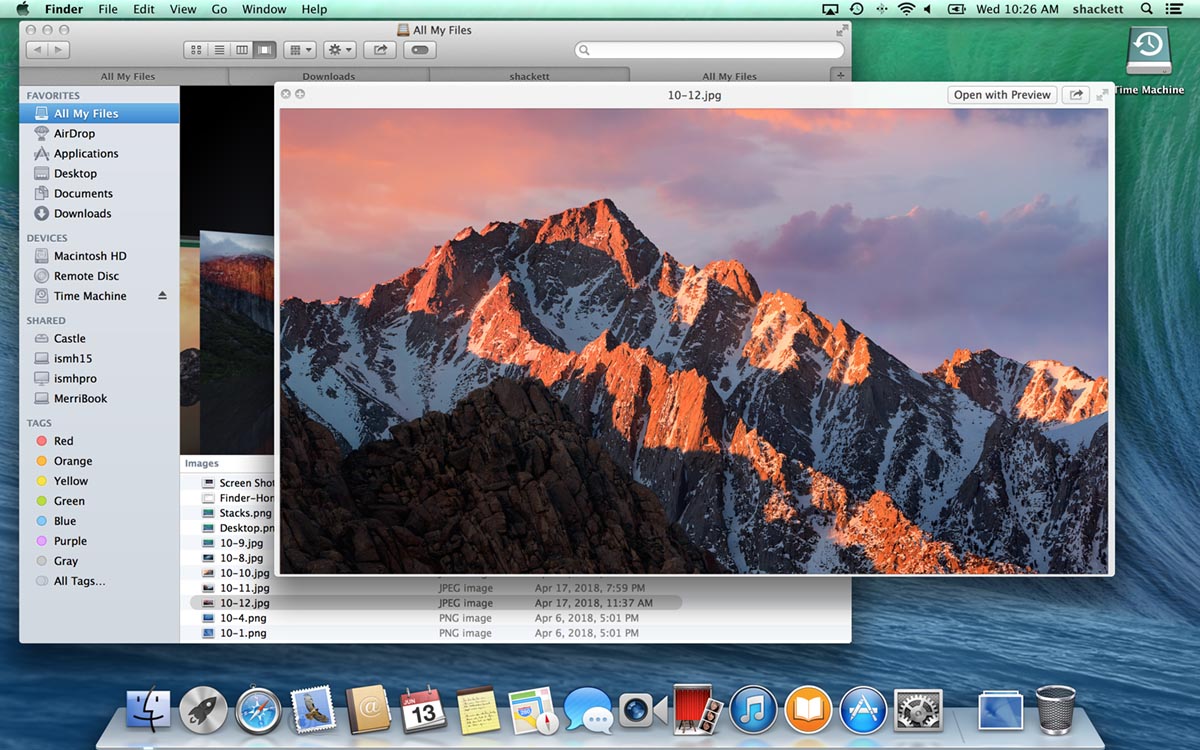Viewport: 1200px width, 750px height.
Task: Click Open with Preview button
Action: [1001, 94]
